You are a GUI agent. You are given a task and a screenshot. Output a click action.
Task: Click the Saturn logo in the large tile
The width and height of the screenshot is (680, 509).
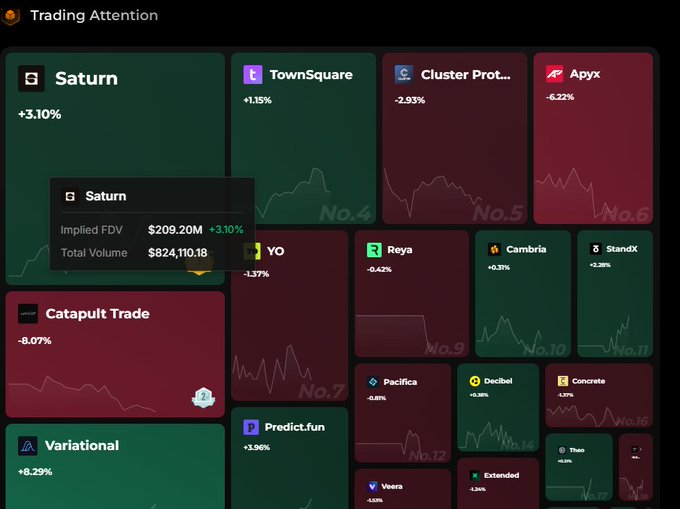(31, 78)
